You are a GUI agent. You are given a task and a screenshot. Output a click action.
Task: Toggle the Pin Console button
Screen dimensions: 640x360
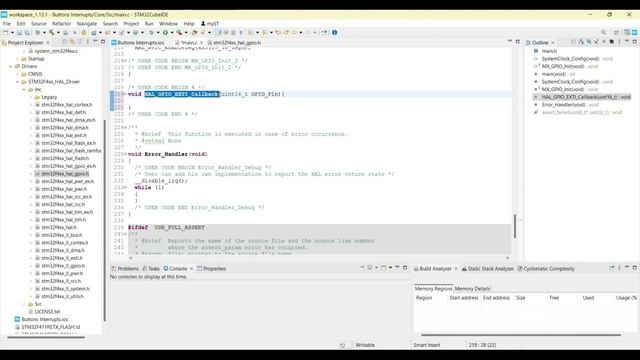pos(362,268)
